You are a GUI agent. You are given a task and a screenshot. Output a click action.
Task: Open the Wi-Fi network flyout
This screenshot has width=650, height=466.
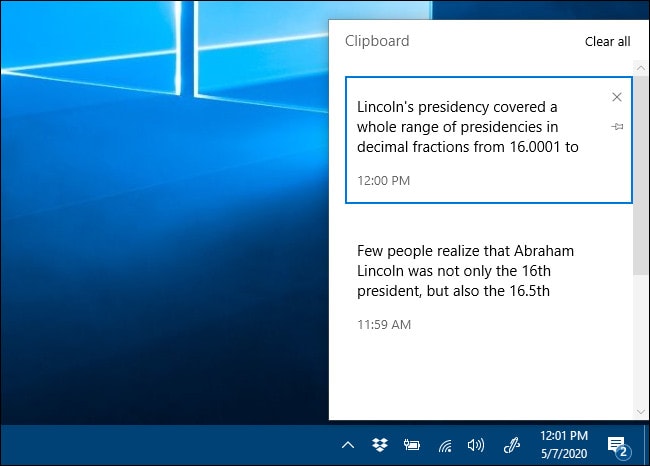click(x=443, y=445)
